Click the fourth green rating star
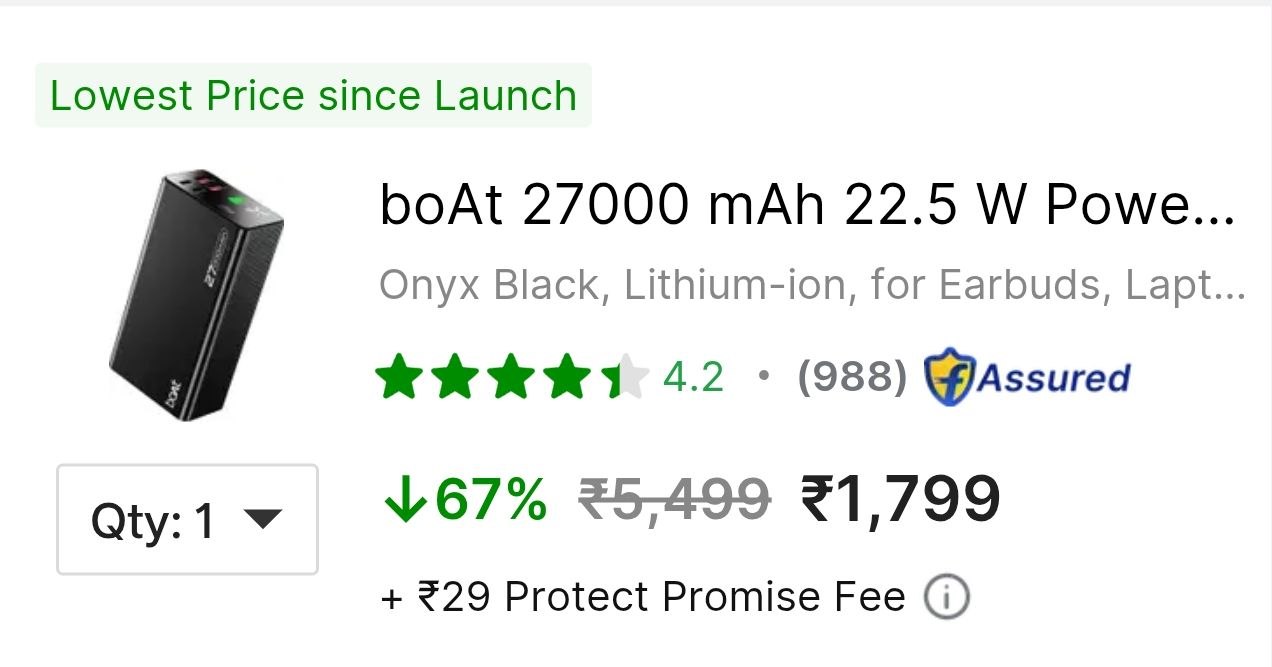Screen dimensions: 1272x667 point(569,377)
